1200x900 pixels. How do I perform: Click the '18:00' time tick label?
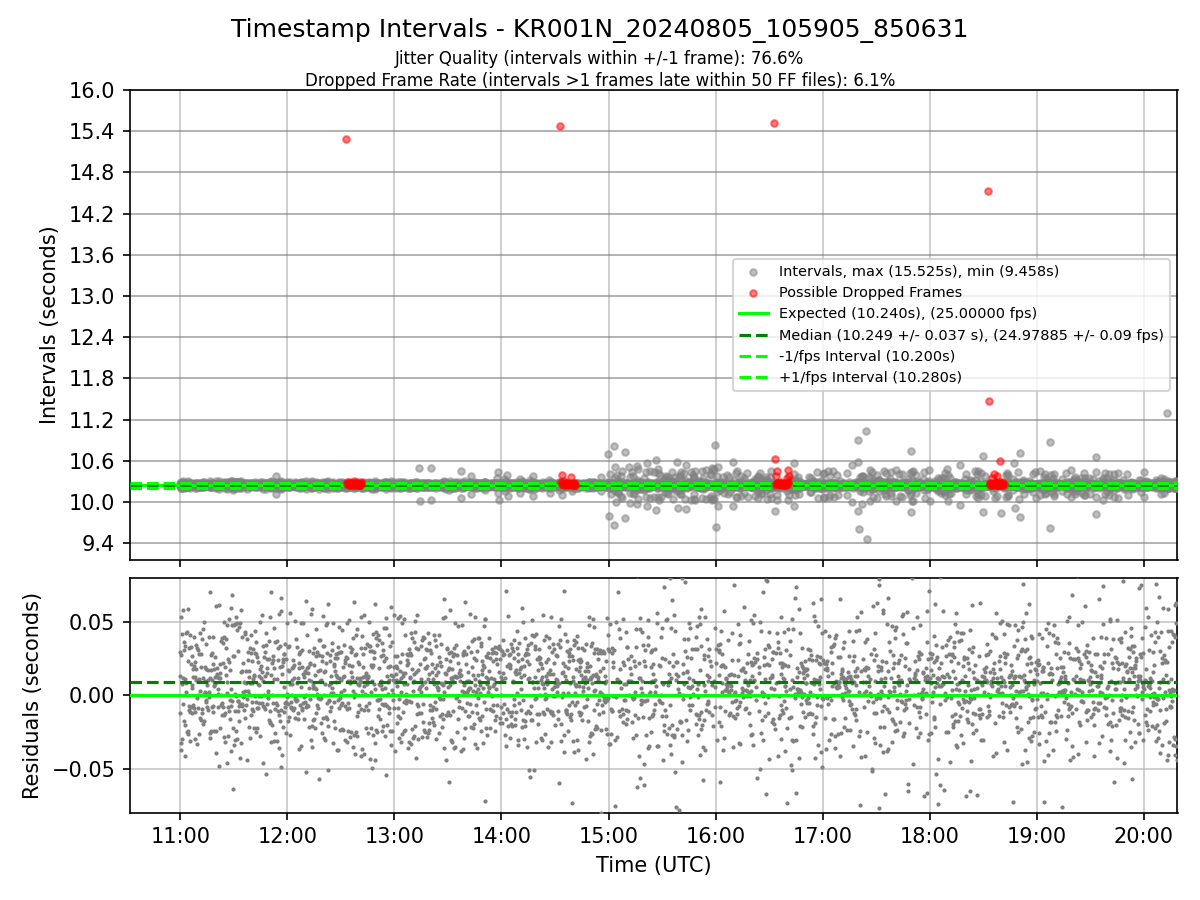[x=930, y=835]
